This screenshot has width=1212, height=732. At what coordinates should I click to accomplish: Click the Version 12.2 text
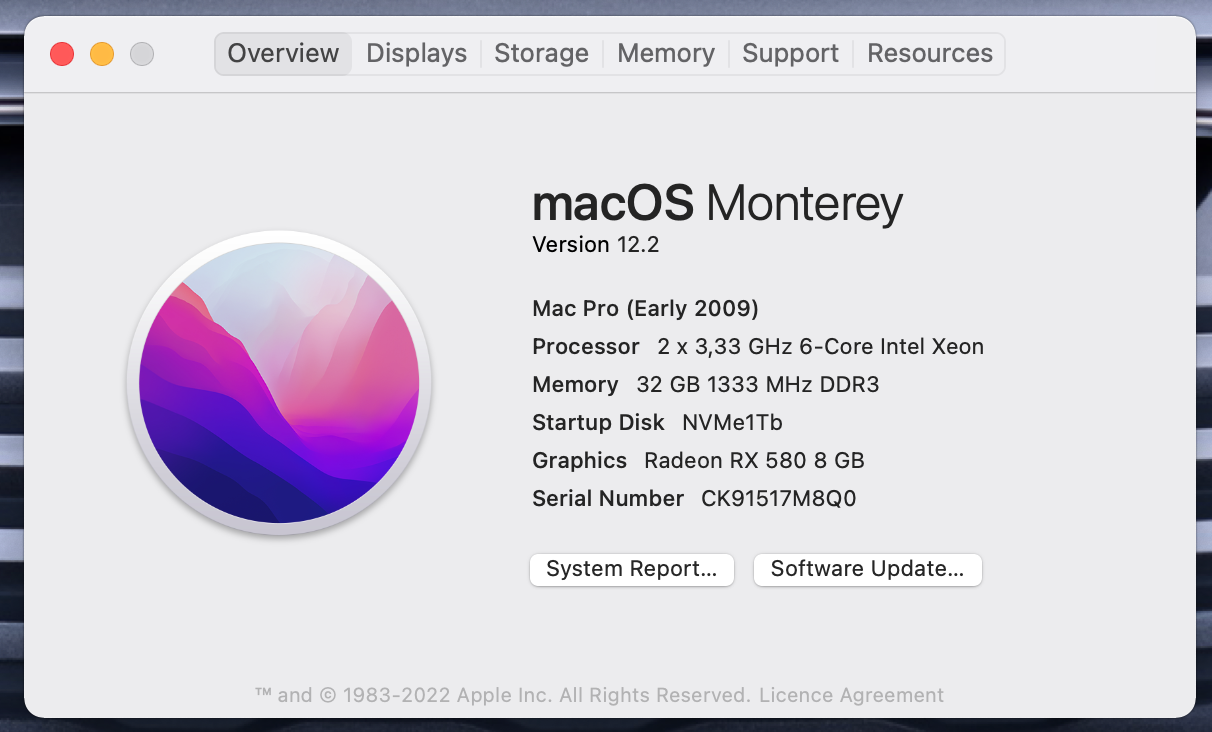coord(596,245)
